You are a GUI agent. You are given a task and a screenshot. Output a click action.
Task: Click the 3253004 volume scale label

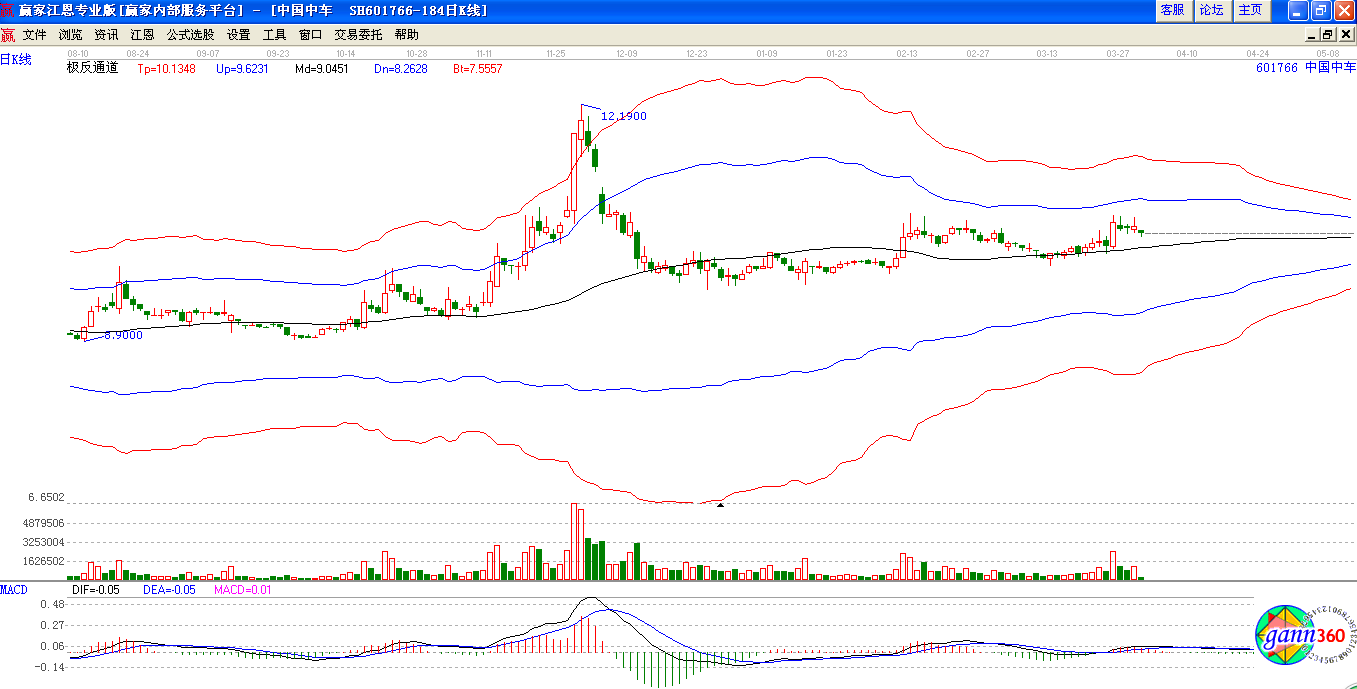pos(43,542)
